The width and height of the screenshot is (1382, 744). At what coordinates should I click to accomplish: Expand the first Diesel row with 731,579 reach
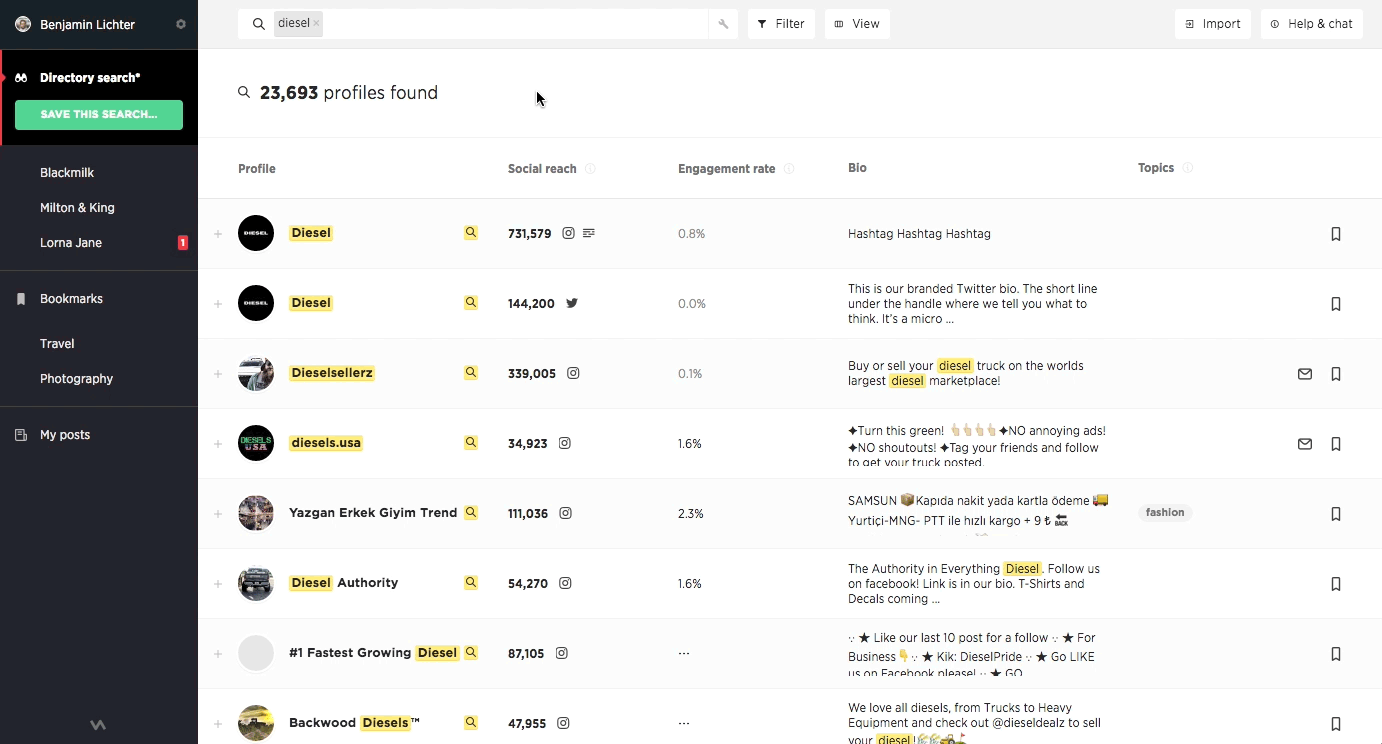[217, 234]
